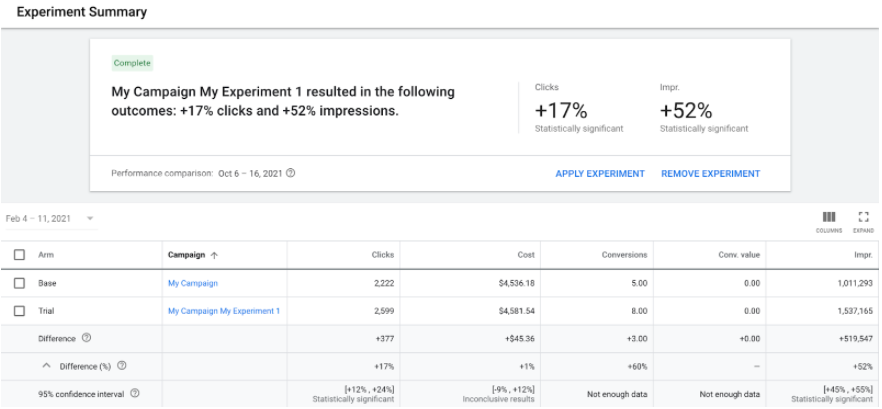Viewport: 882px width, 409px height.
Task: Click the Experiment Summary heading
Action: coord(82,12)
